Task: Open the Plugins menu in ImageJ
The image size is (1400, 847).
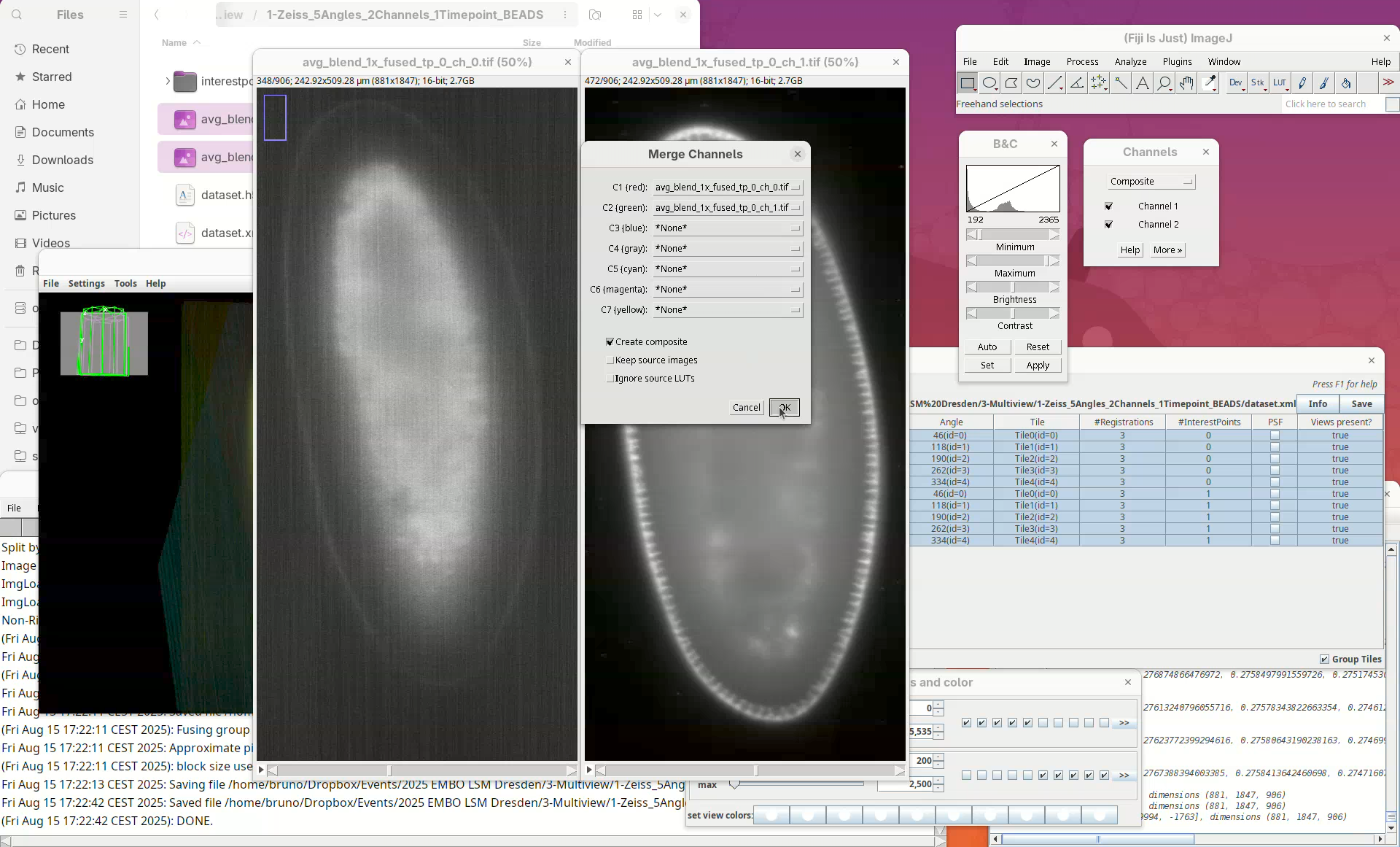Action: [x=1177, y=62]
